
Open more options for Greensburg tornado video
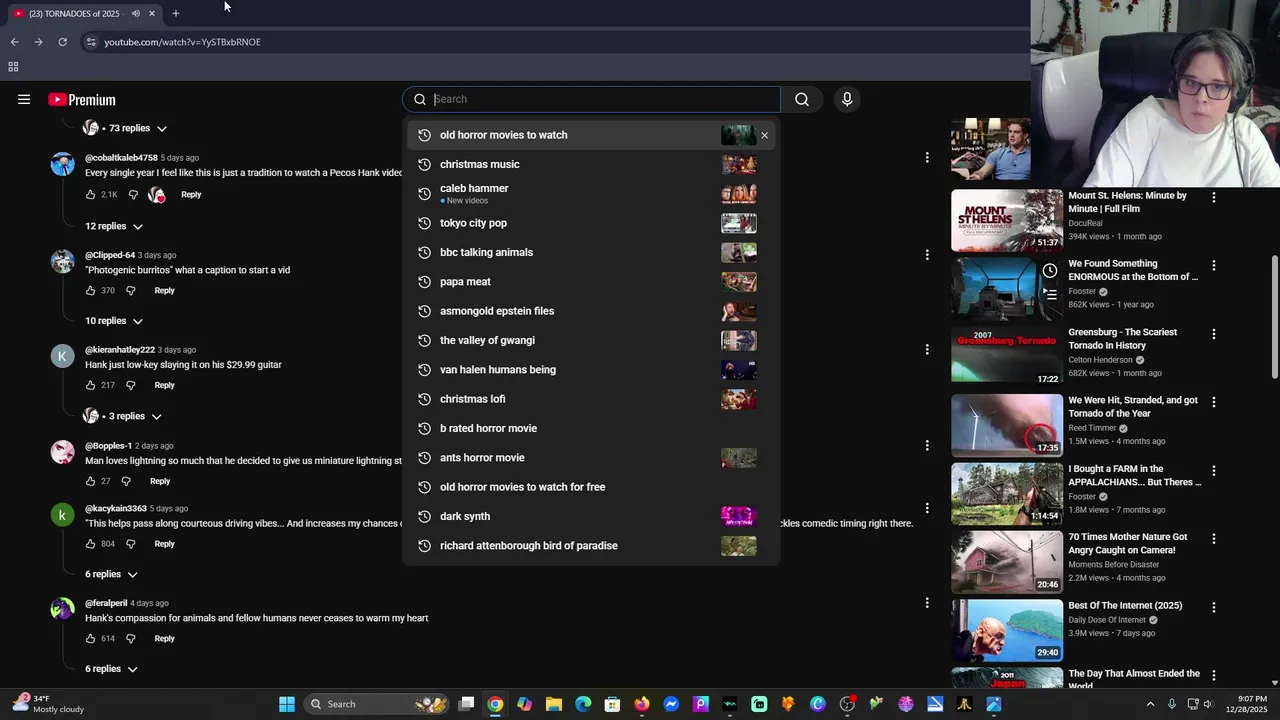(x=1214, y=334)
